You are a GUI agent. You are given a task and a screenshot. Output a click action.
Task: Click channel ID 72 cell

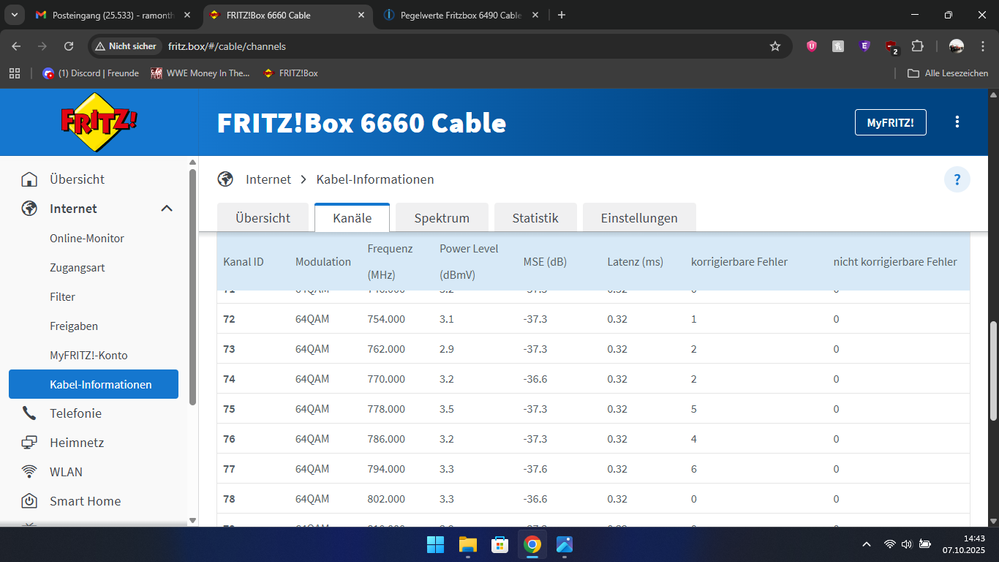pos(229,319)
